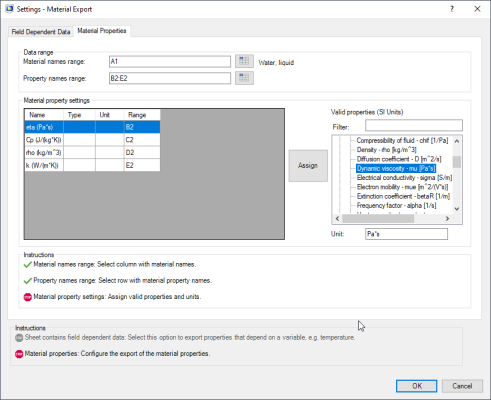
Task: Switch to the Field Dependent Data tab
Action: click(41, 32)
